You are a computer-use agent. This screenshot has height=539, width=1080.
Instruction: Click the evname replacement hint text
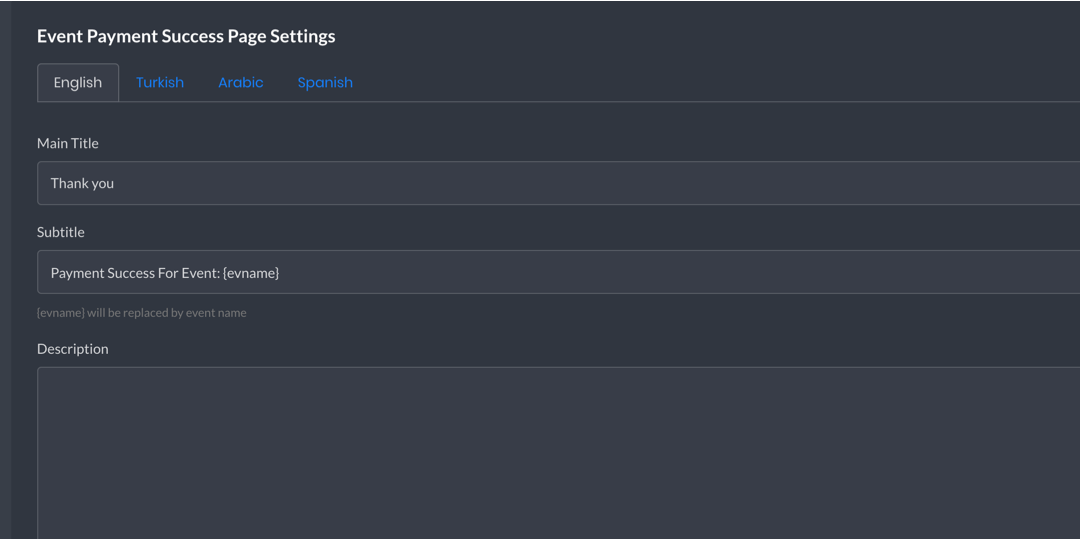141,313
